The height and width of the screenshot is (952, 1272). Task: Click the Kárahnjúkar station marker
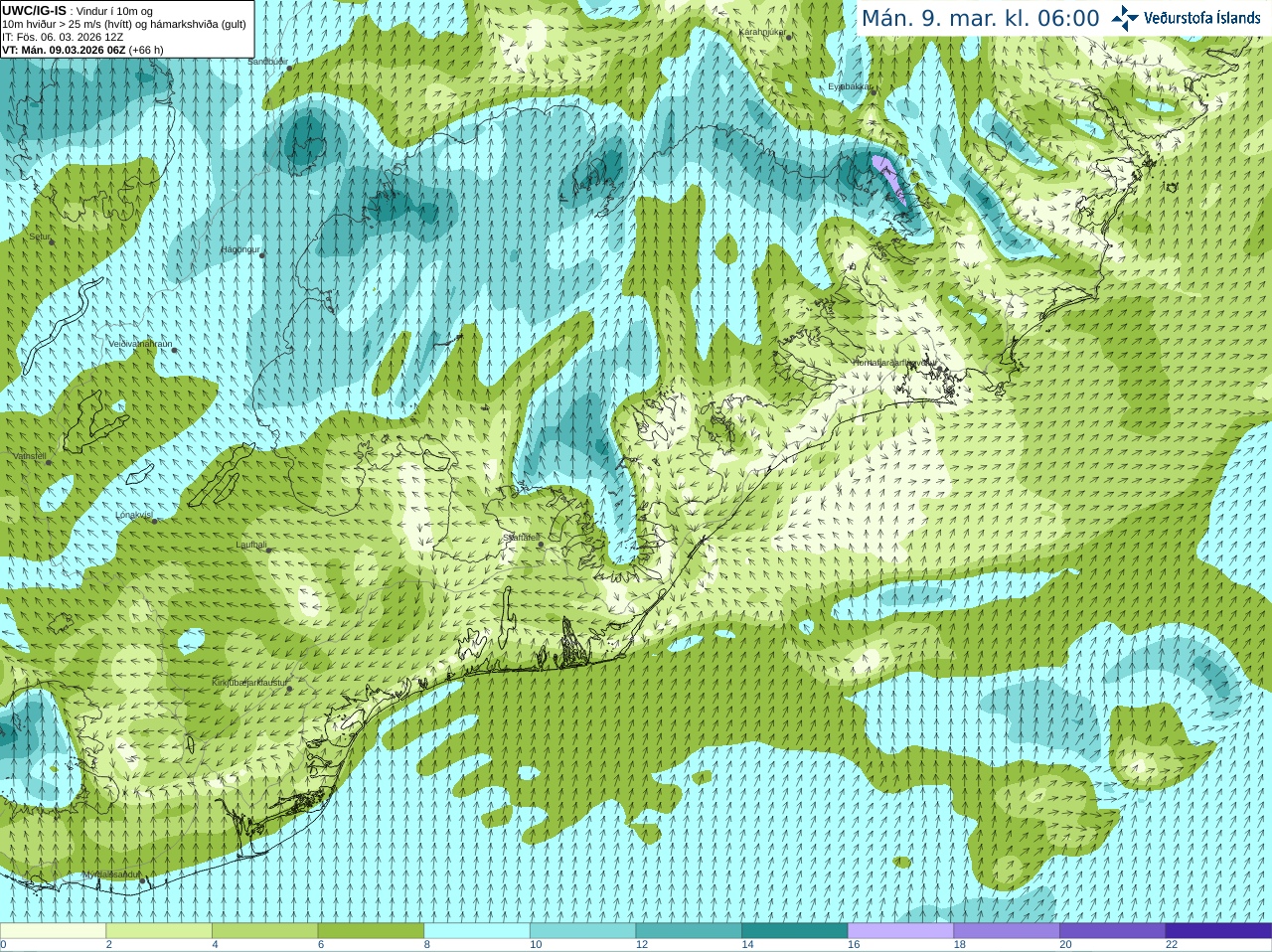click(789, 38)
